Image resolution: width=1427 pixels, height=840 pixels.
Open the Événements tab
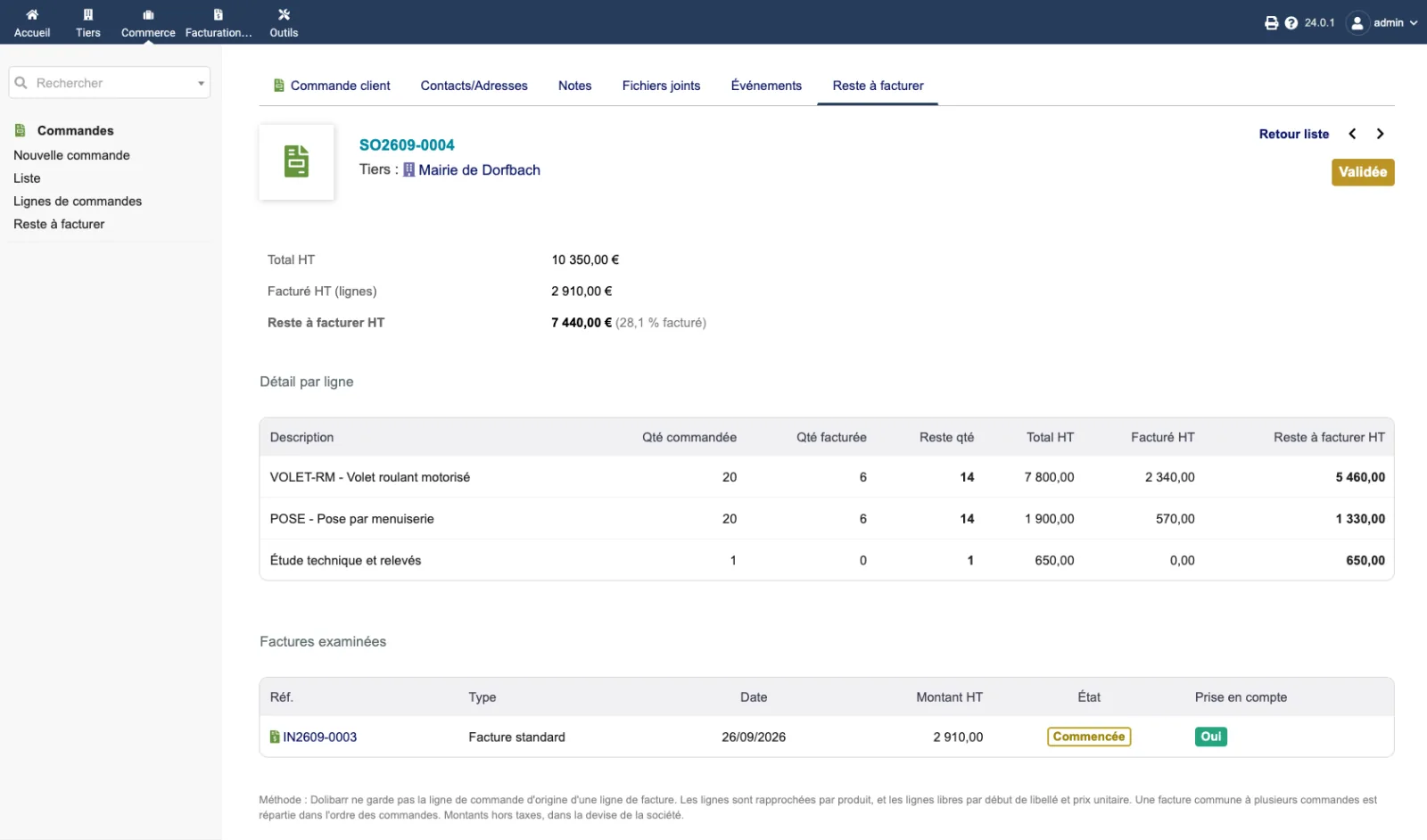point(766,86)
